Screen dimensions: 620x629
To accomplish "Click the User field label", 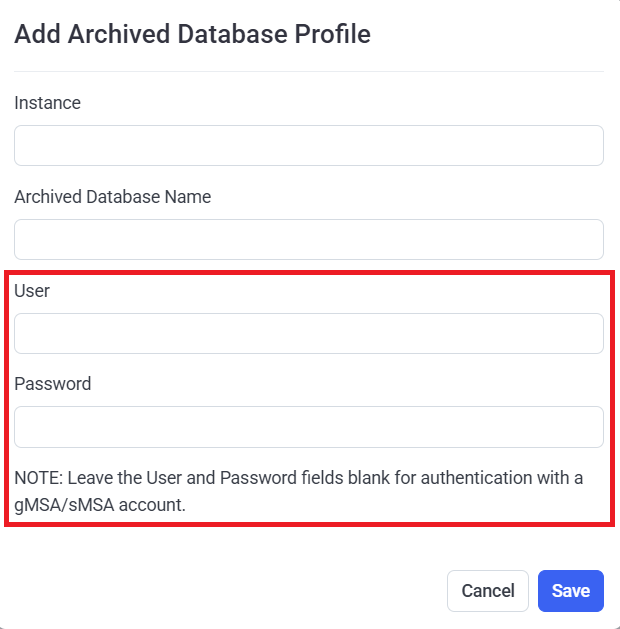I will point(32,291).
